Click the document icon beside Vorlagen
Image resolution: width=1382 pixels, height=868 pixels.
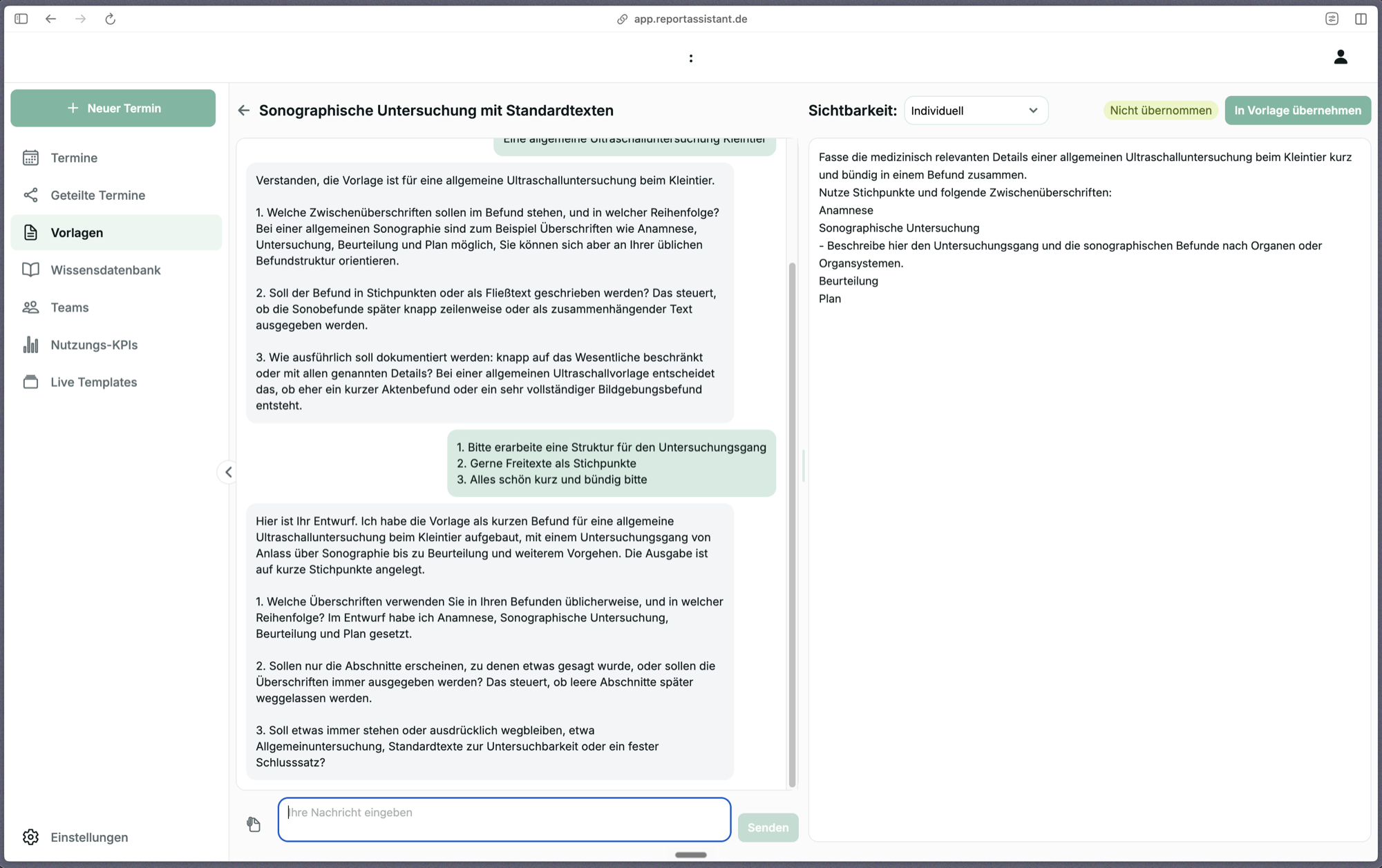(30, 232)
